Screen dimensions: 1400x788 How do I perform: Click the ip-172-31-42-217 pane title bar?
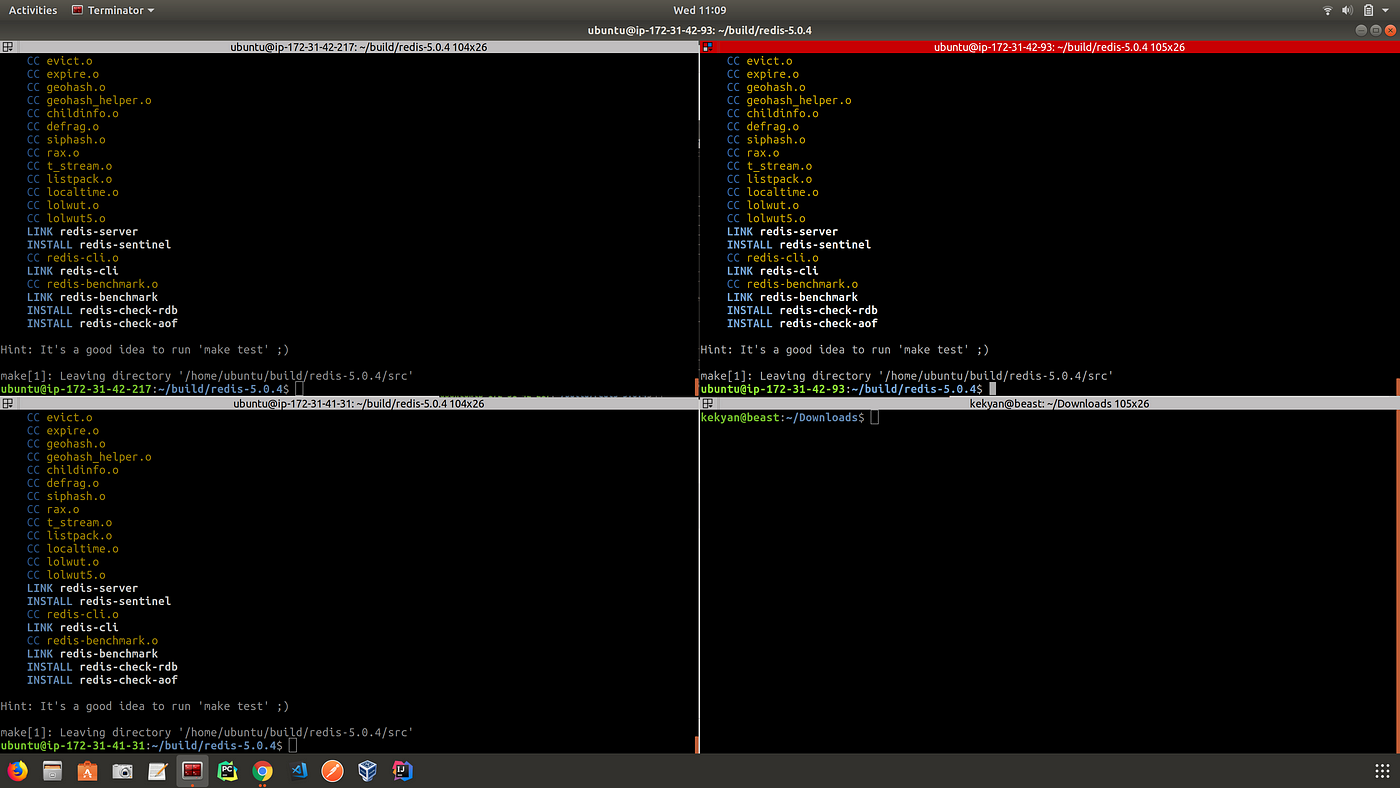tap(349, 47)
